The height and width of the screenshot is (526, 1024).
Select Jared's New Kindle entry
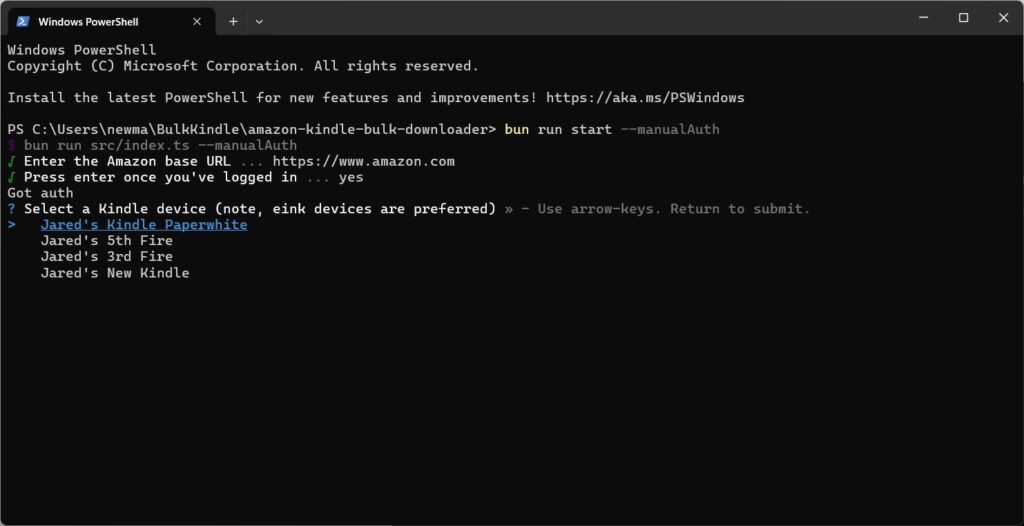pos(115,273)
